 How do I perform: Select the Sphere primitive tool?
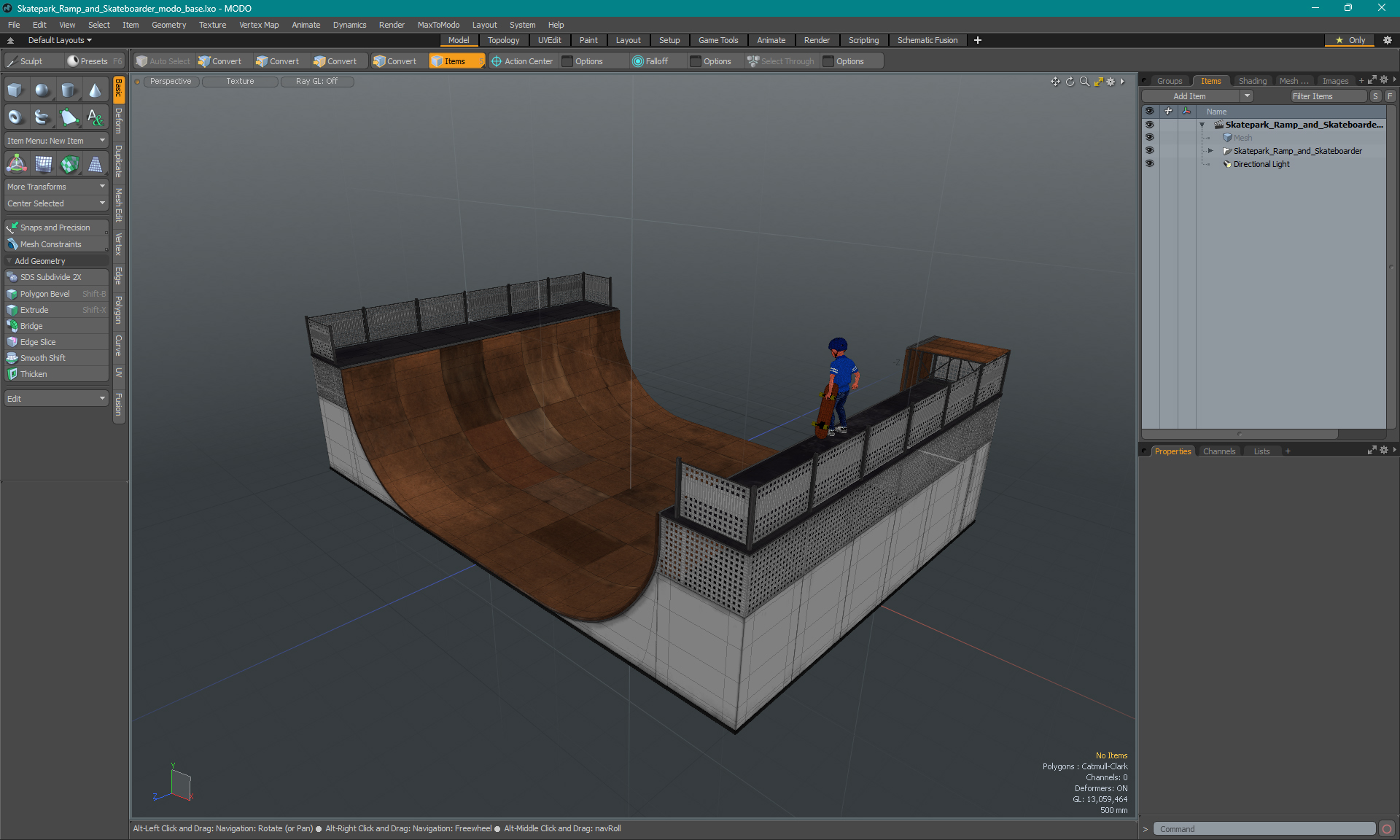pos(43,90)
